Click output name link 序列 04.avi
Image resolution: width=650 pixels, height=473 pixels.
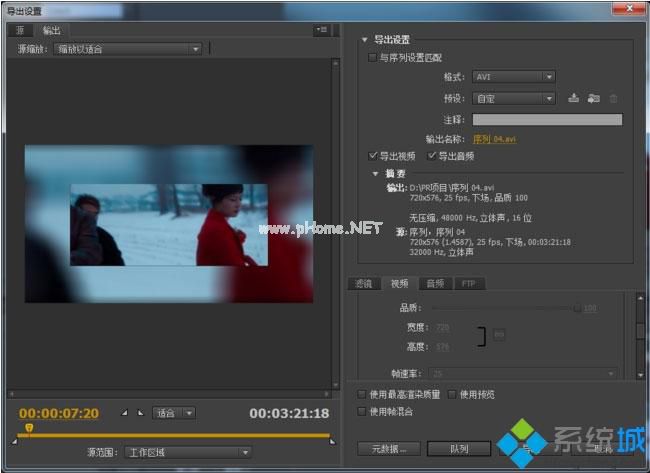click(x=495, y=139)
